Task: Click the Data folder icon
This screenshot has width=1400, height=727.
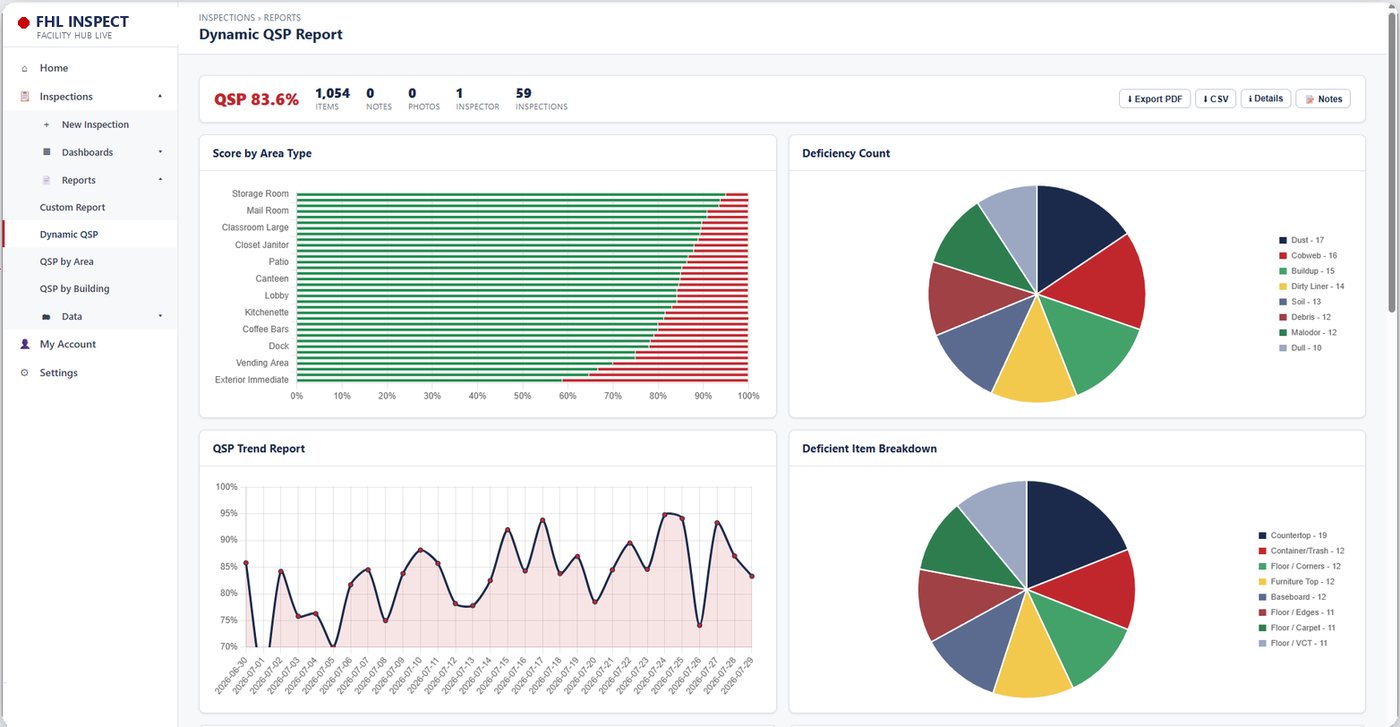Action: (x=46, y=317)
